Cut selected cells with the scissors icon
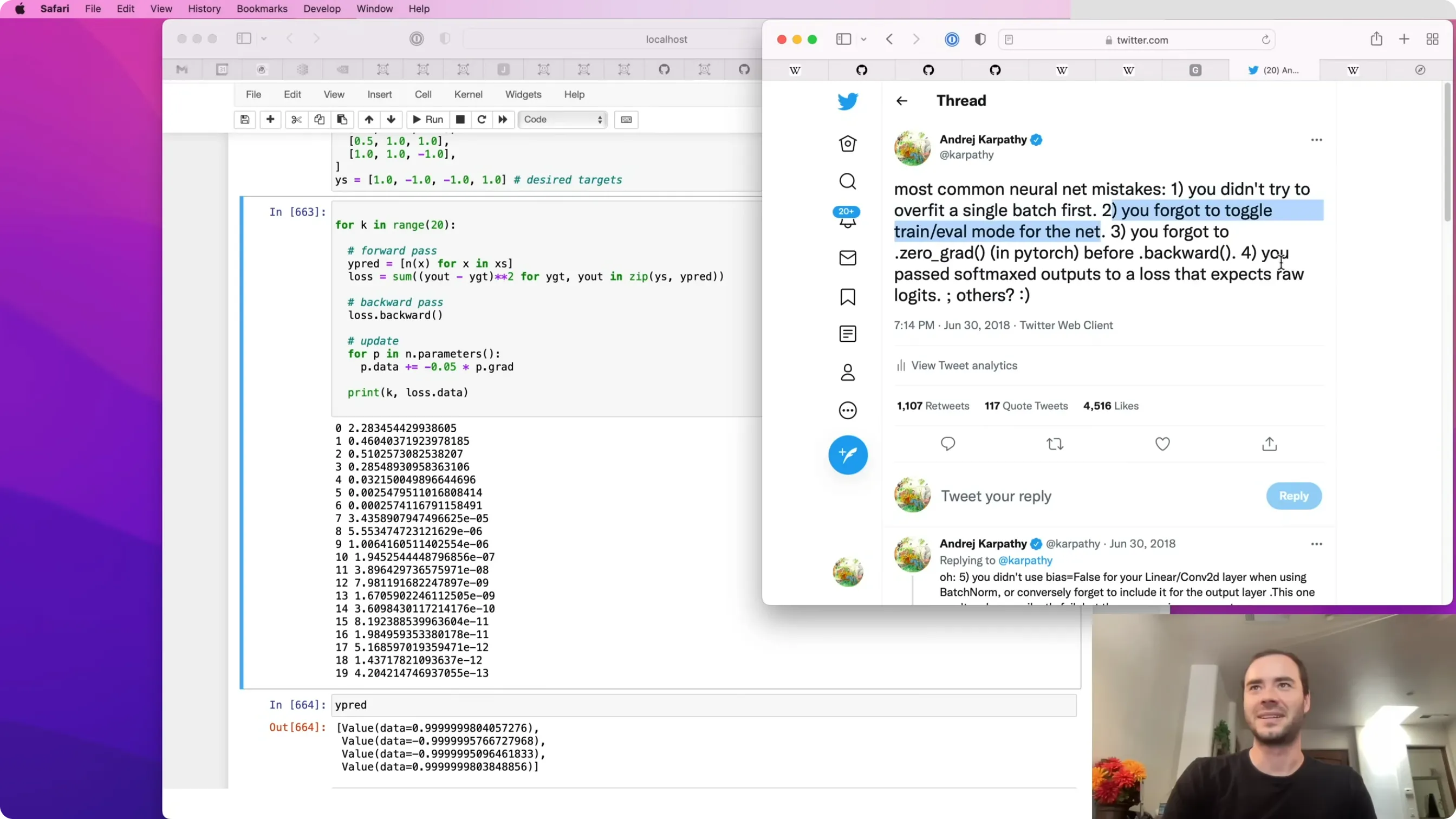The height and width of the screenshot is (819, 1456). click(296, 119)
